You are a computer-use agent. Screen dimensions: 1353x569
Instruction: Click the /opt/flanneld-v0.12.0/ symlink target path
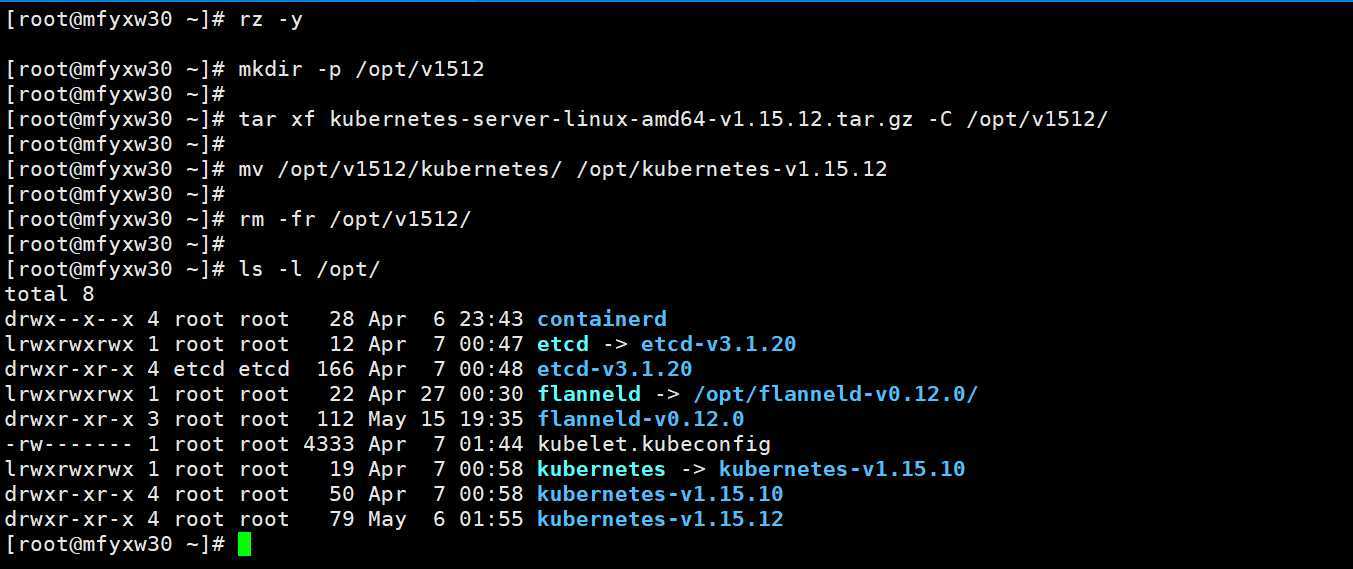tap(835, 394)
